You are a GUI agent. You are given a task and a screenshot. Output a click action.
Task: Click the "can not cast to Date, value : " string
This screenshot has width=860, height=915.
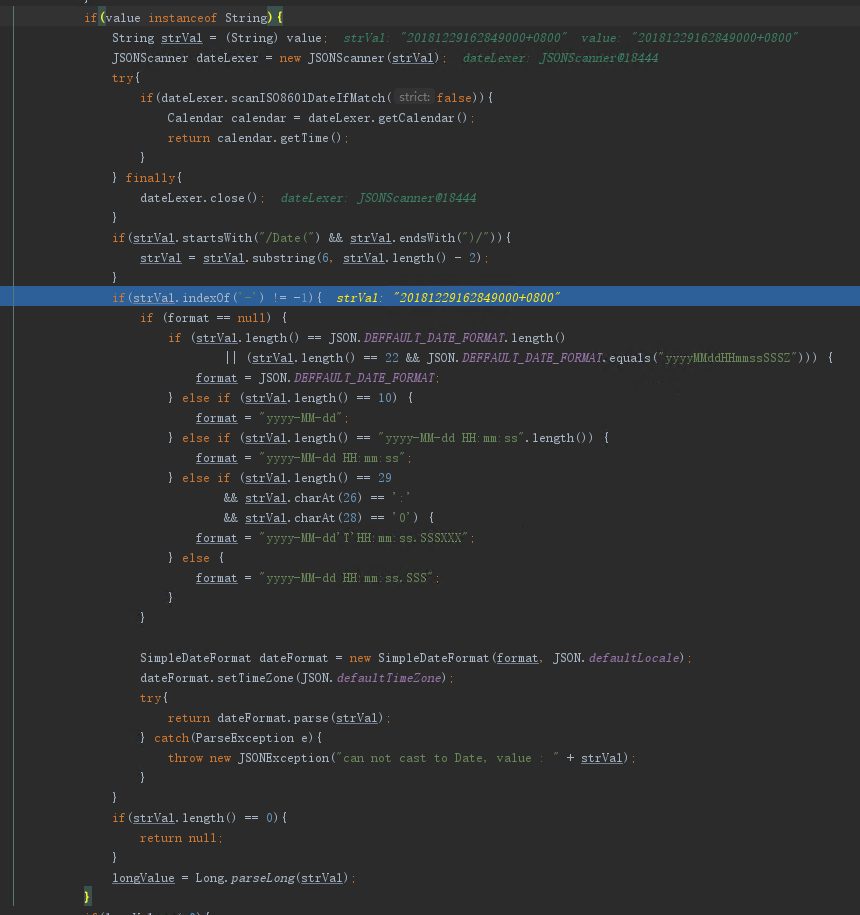(x=446, y=758)
